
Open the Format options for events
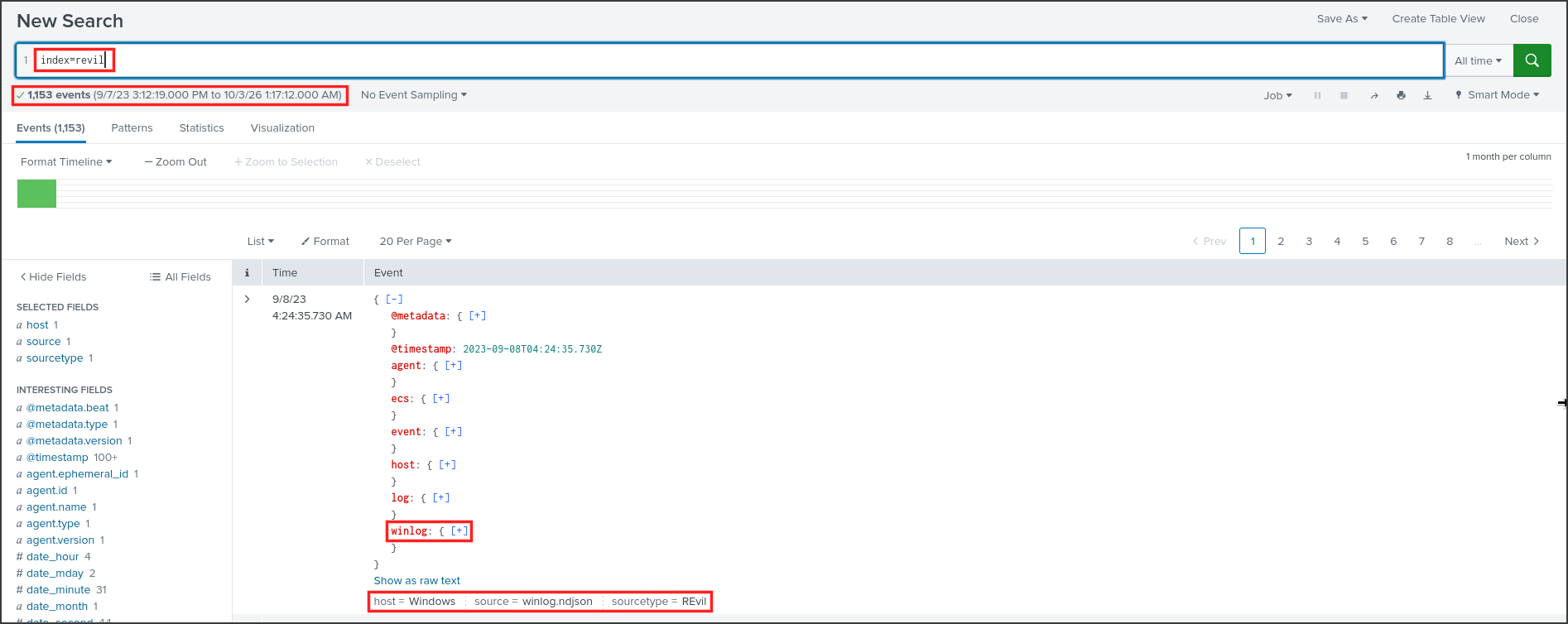click(x=325, y=241)
